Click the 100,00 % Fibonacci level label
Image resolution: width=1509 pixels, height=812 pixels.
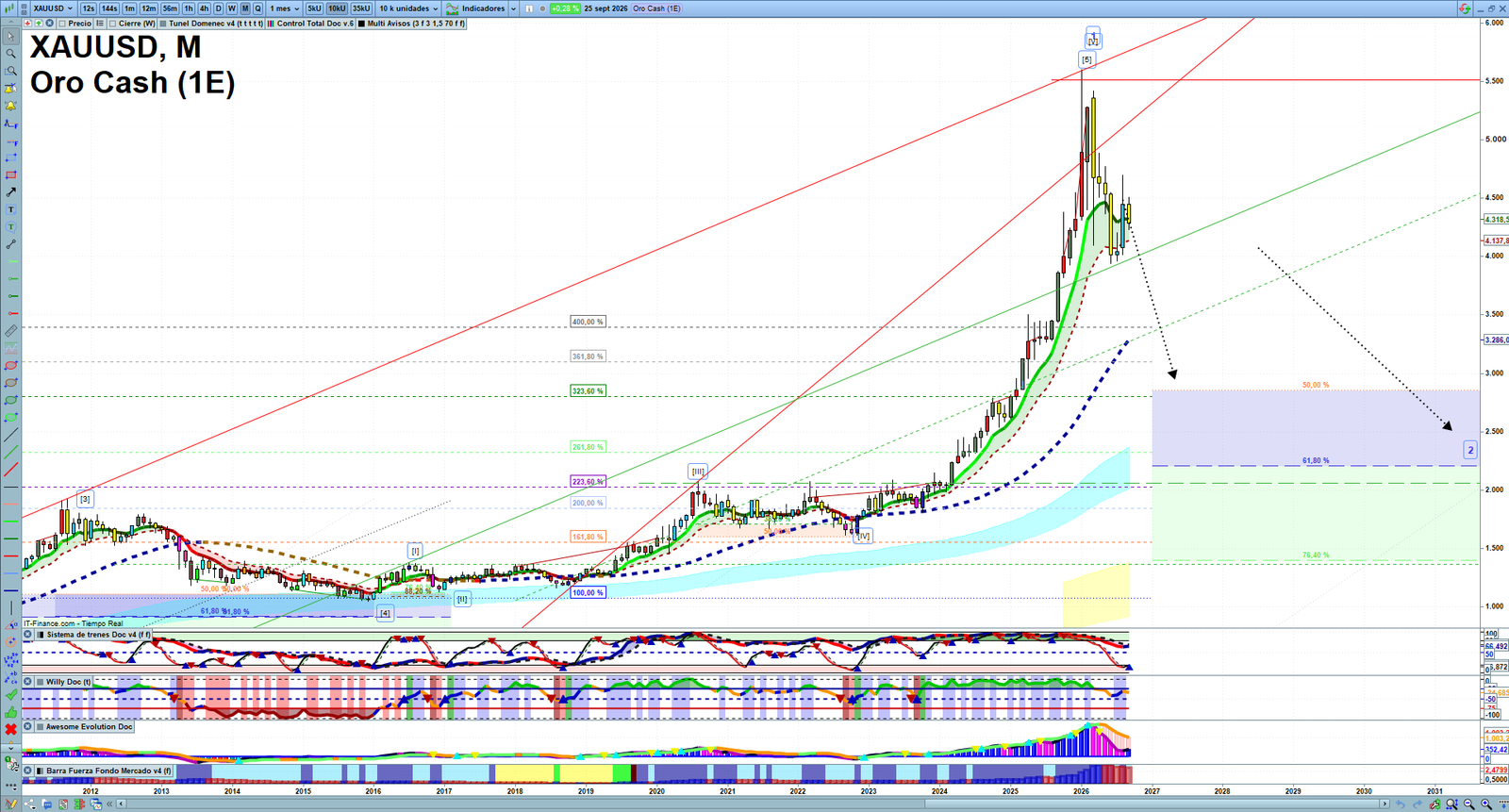click(588, 593)
